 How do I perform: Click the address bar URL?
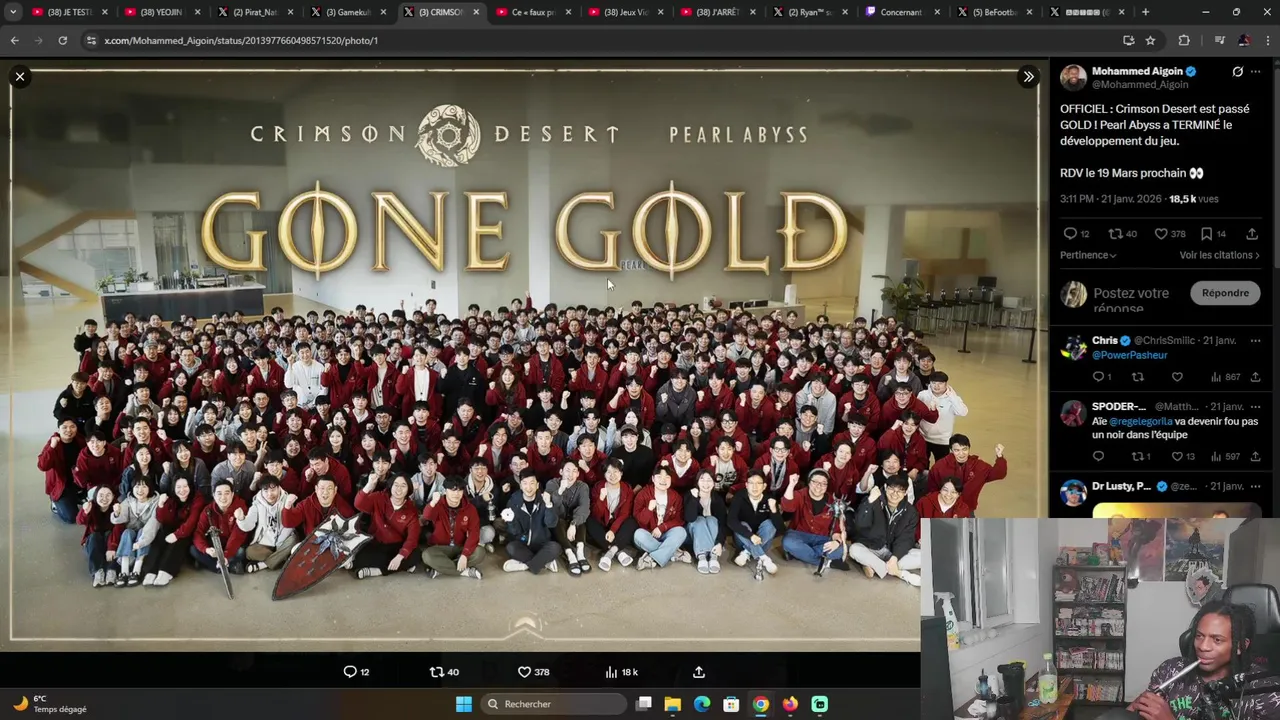(241, 40)
